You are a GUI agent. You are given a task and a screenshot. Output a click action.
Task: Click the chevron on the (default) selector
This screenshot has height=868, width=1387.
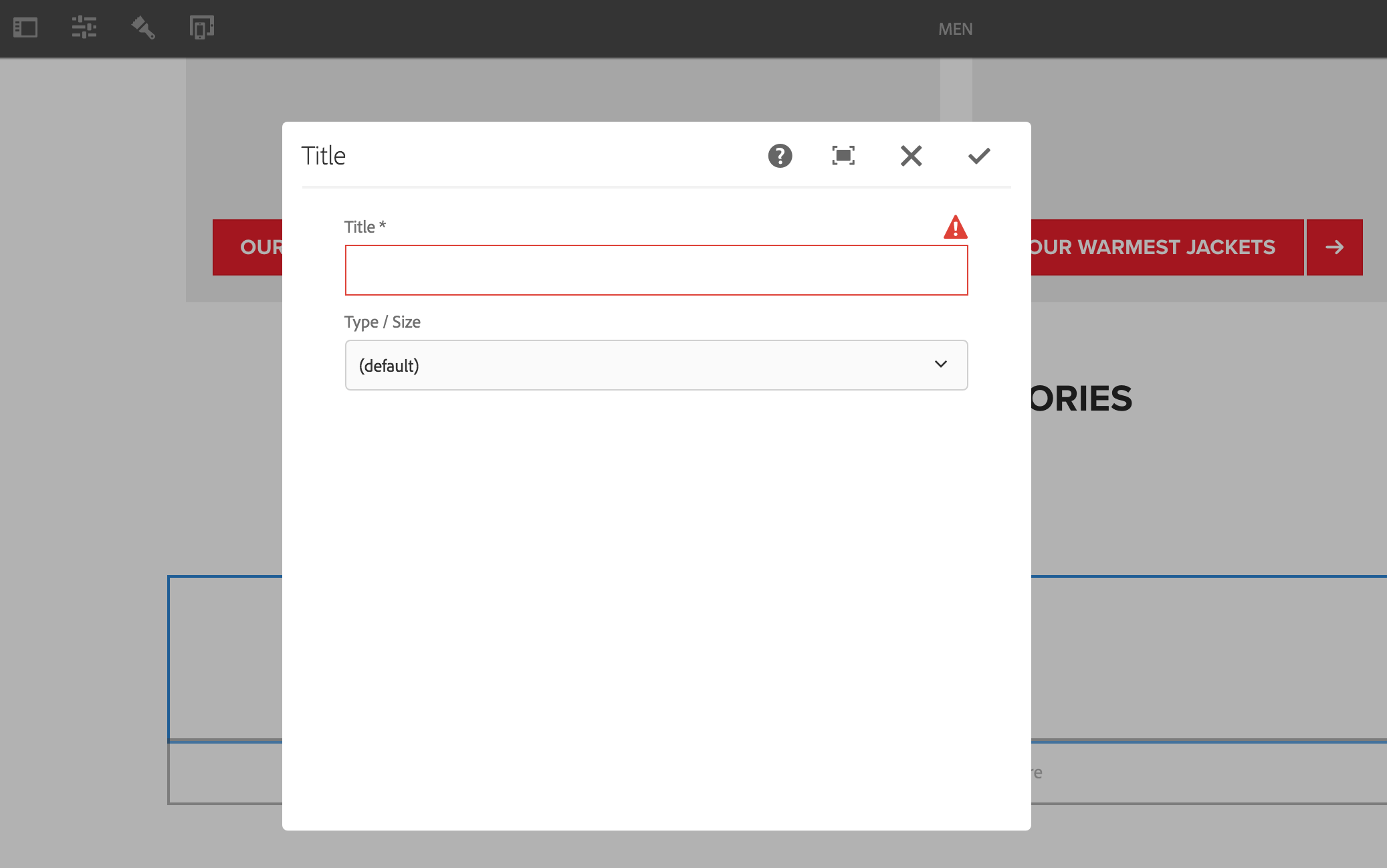(x=942, y=365)
